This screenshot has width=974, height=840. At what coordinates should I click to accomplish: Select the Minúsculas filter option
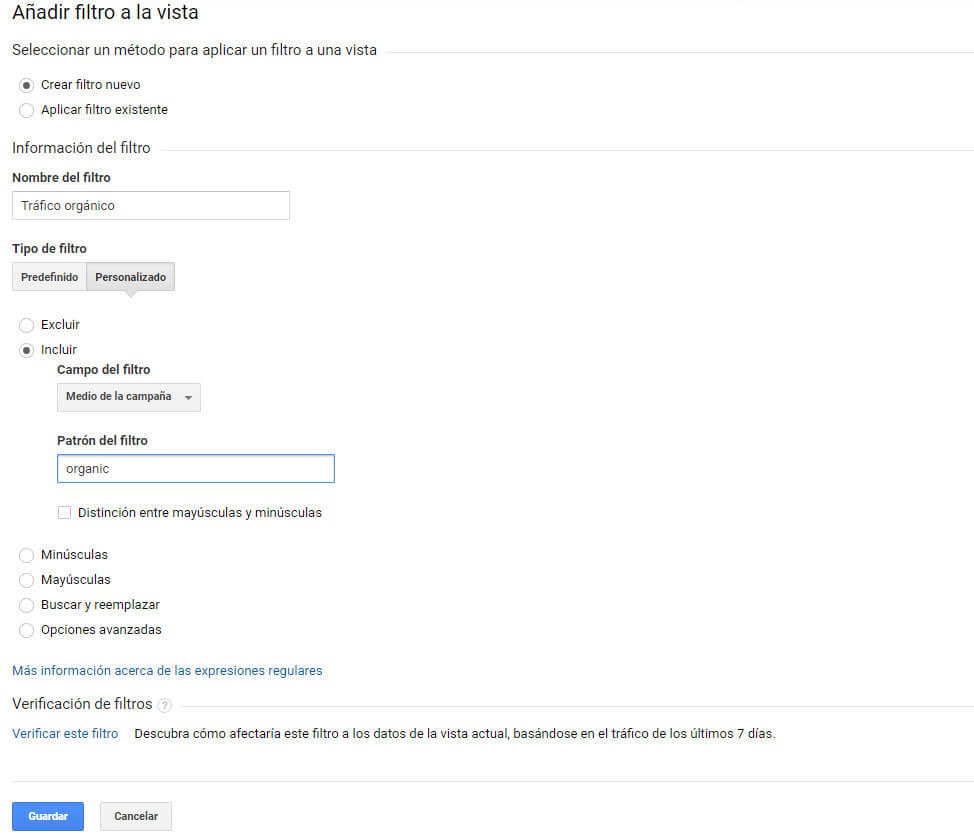[x=27, y=555]
